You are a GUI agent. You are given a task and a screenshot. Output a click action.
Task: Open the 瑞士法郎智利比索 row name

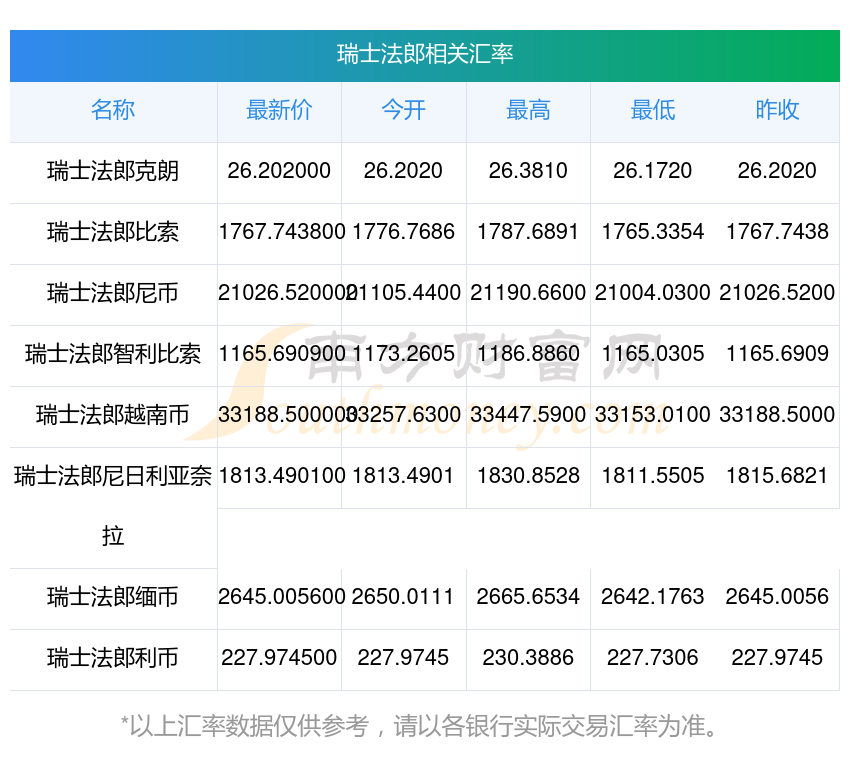(x=113, y=354)
